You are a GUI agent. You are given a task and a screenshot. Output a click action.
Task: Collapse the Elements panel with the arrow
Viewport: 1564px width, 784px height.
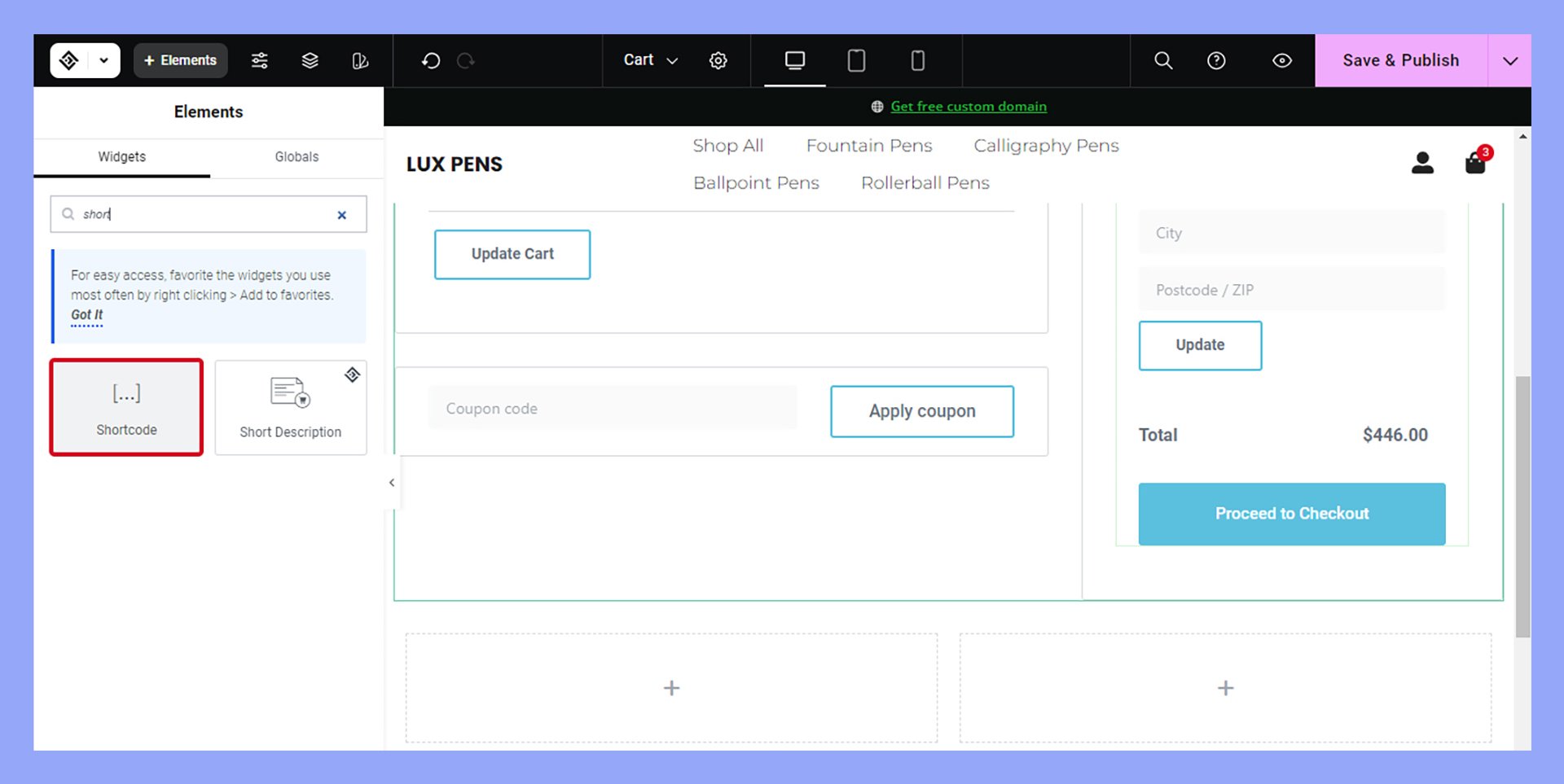click(391, 482)
